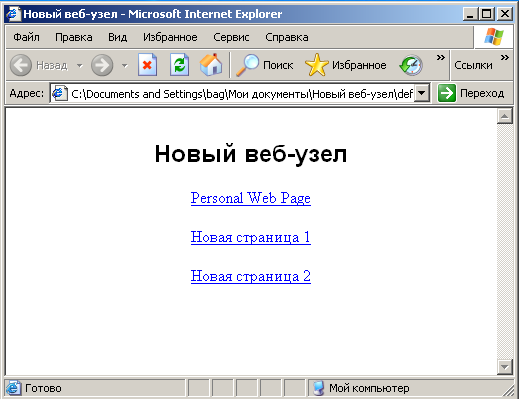This screenshot has width=519, height=399.
Task: Open the Вид menu
Action: [117, 37]
